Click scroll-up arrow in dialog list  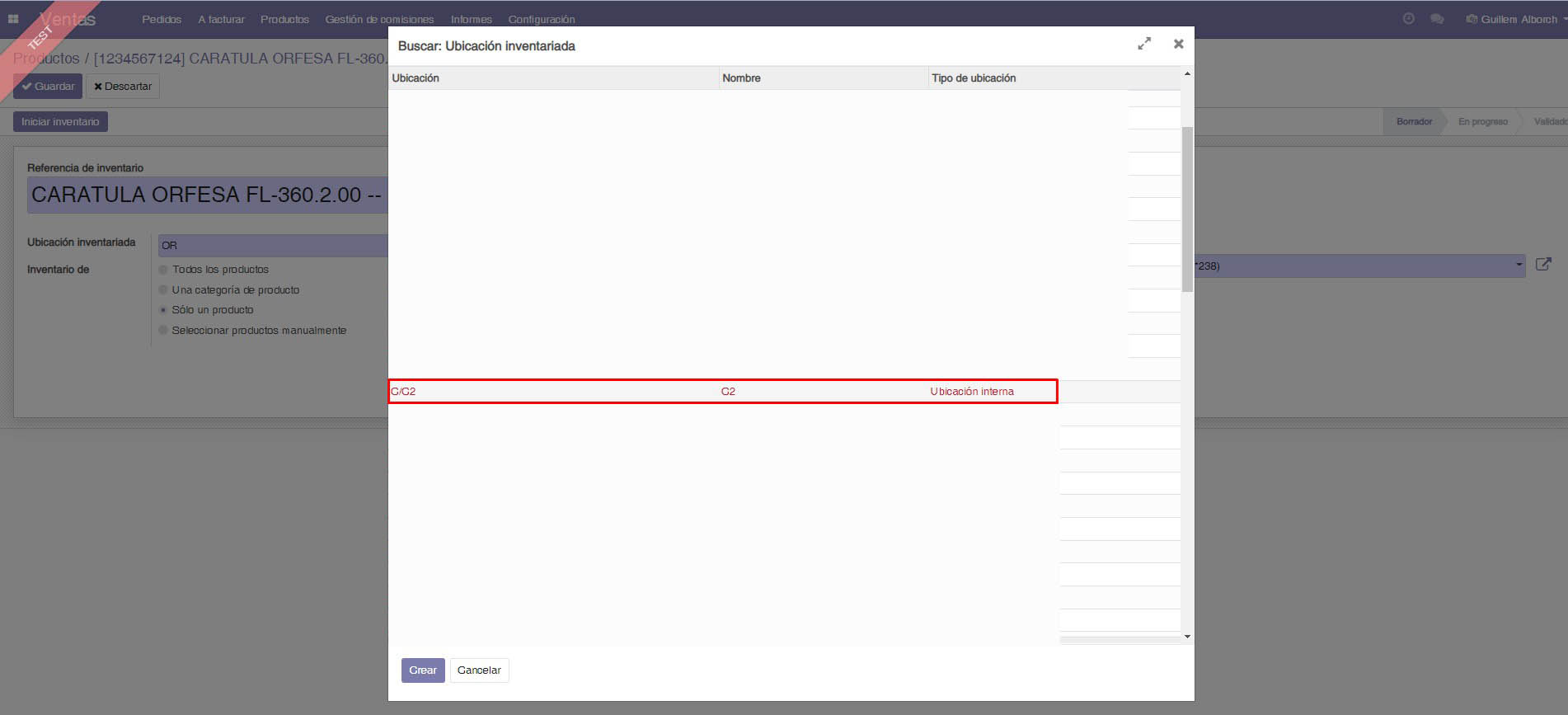1187,74
